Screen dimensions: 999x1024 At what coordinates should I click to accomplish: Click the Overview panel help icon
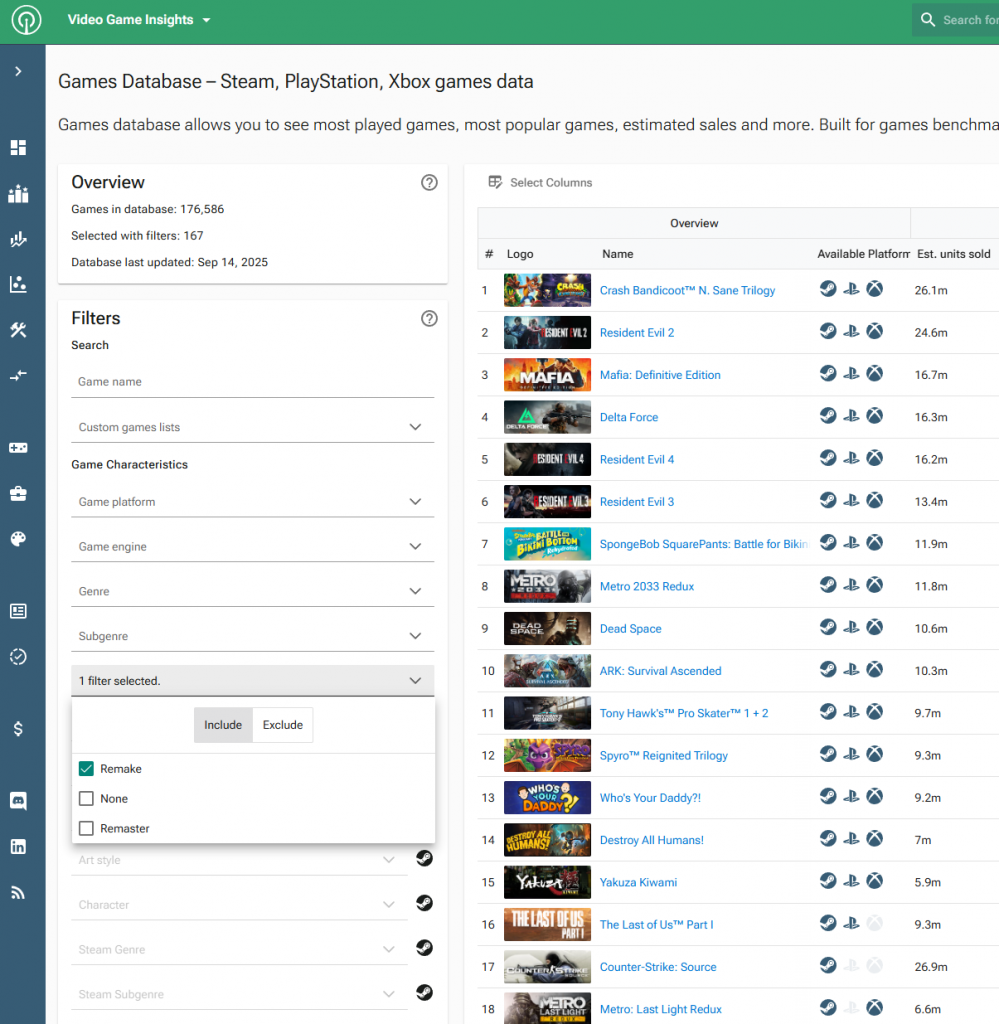429,182
